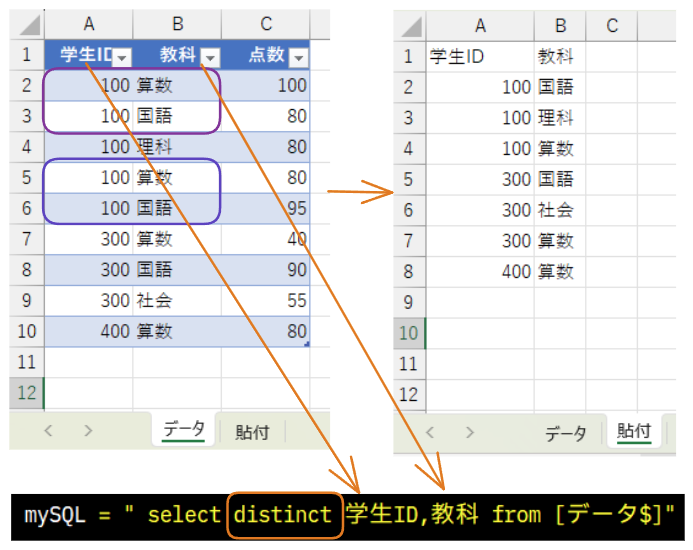This screenshot has width=693, height=550.
Task: Switch to データ tab in right workbook
Action: (565, 433)
